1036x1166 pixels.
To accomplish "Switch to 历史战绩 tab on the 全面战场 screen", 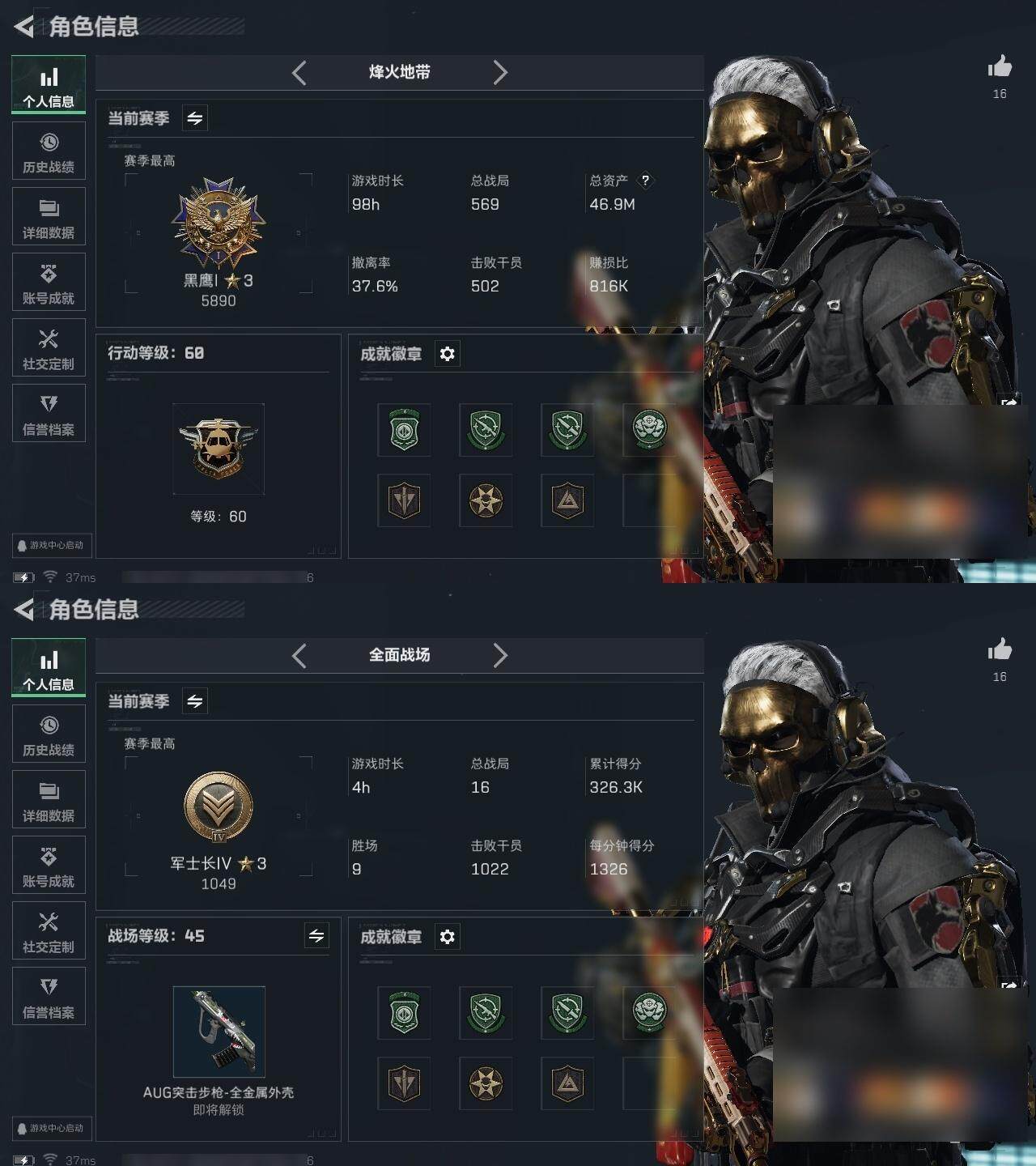I will 49,734.
